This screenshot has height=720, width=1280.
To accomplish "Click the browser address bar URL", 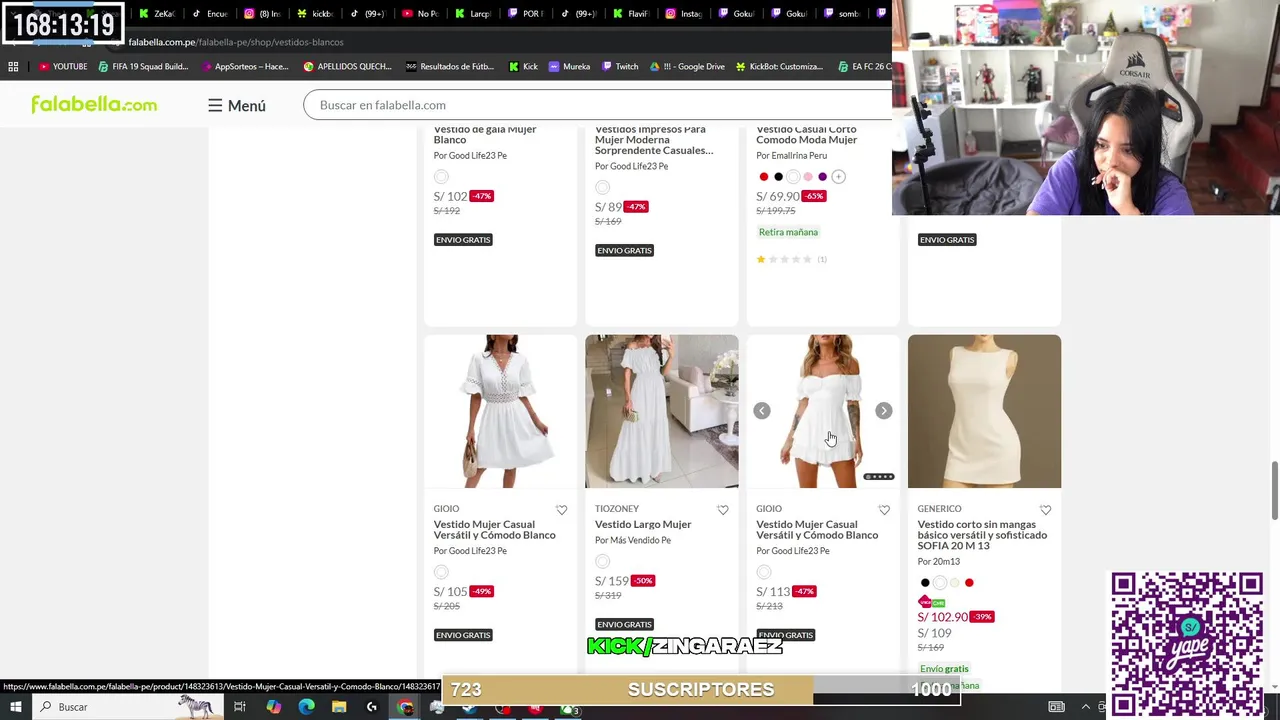I will pyautogui.click(x=236, y=42).
